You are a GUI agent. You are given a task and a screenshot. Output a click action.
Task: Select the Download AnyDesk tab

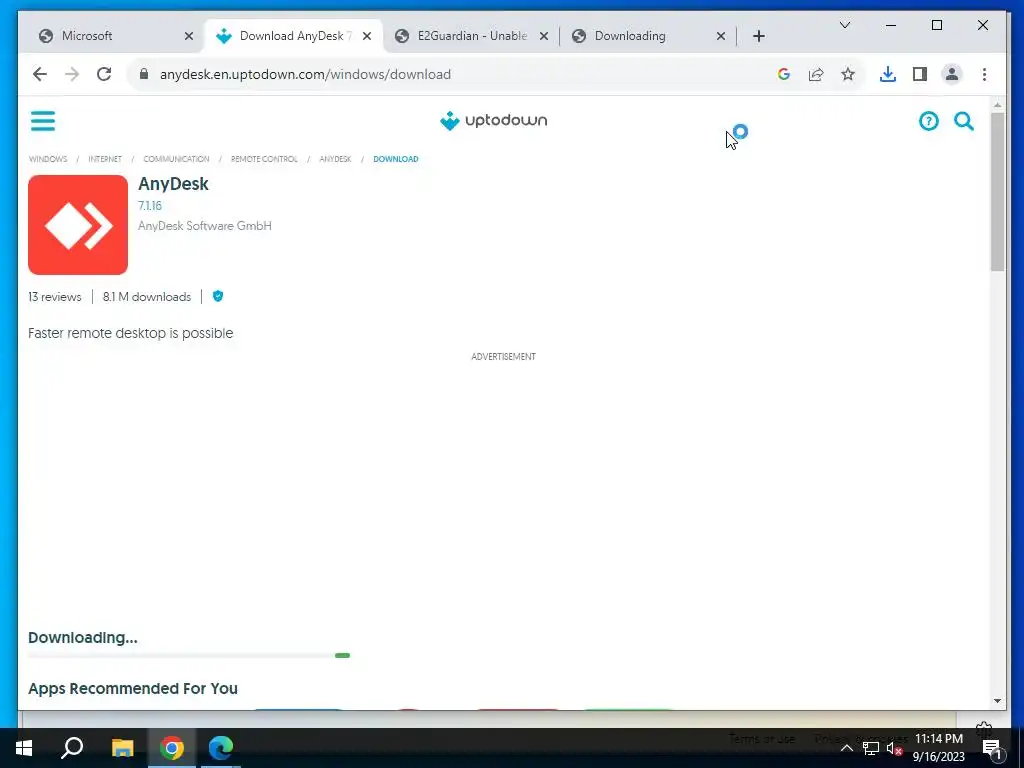pyautogui.click(x=294, y=36)
